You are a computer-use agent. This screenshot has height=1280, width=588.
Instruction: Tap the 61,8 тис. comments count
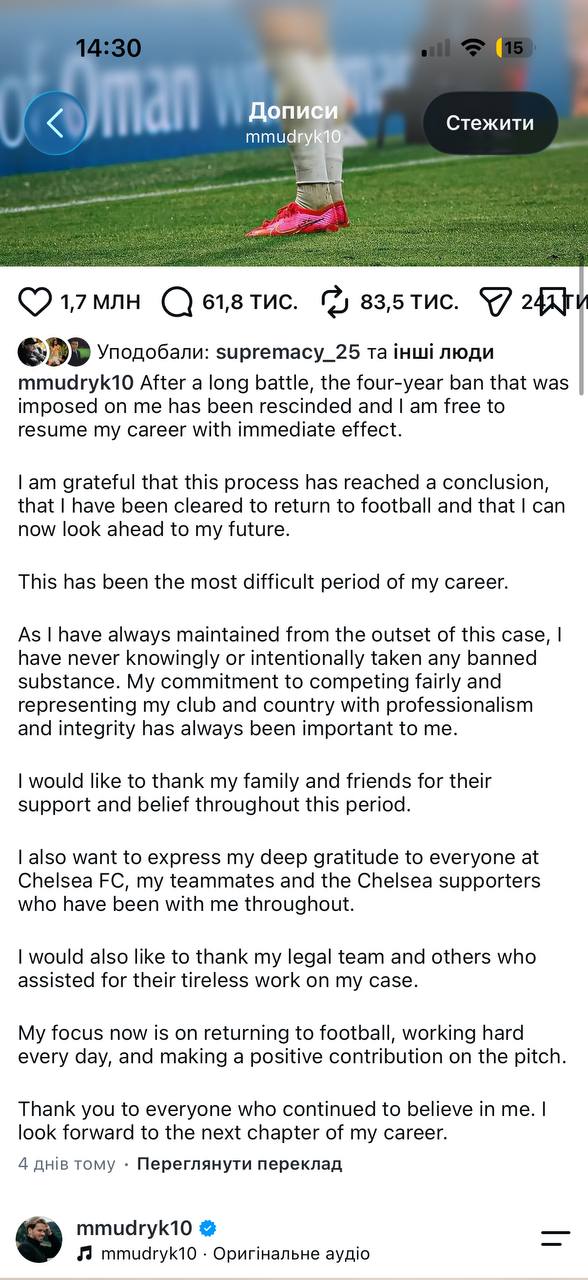tap(250, 301)
